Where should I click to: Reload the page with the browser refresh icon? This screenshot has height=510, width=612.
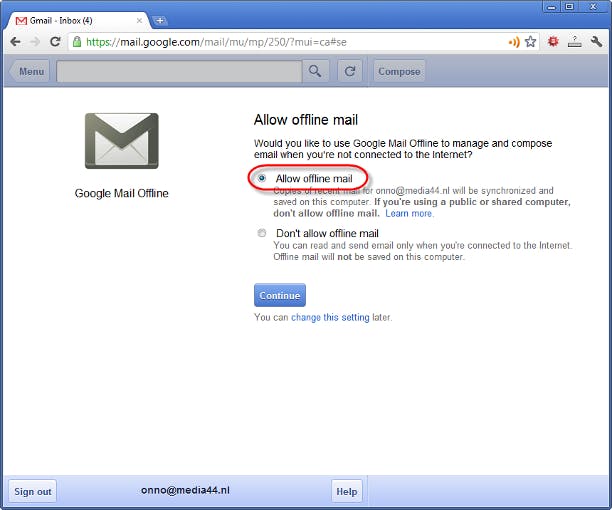(55, 42)
